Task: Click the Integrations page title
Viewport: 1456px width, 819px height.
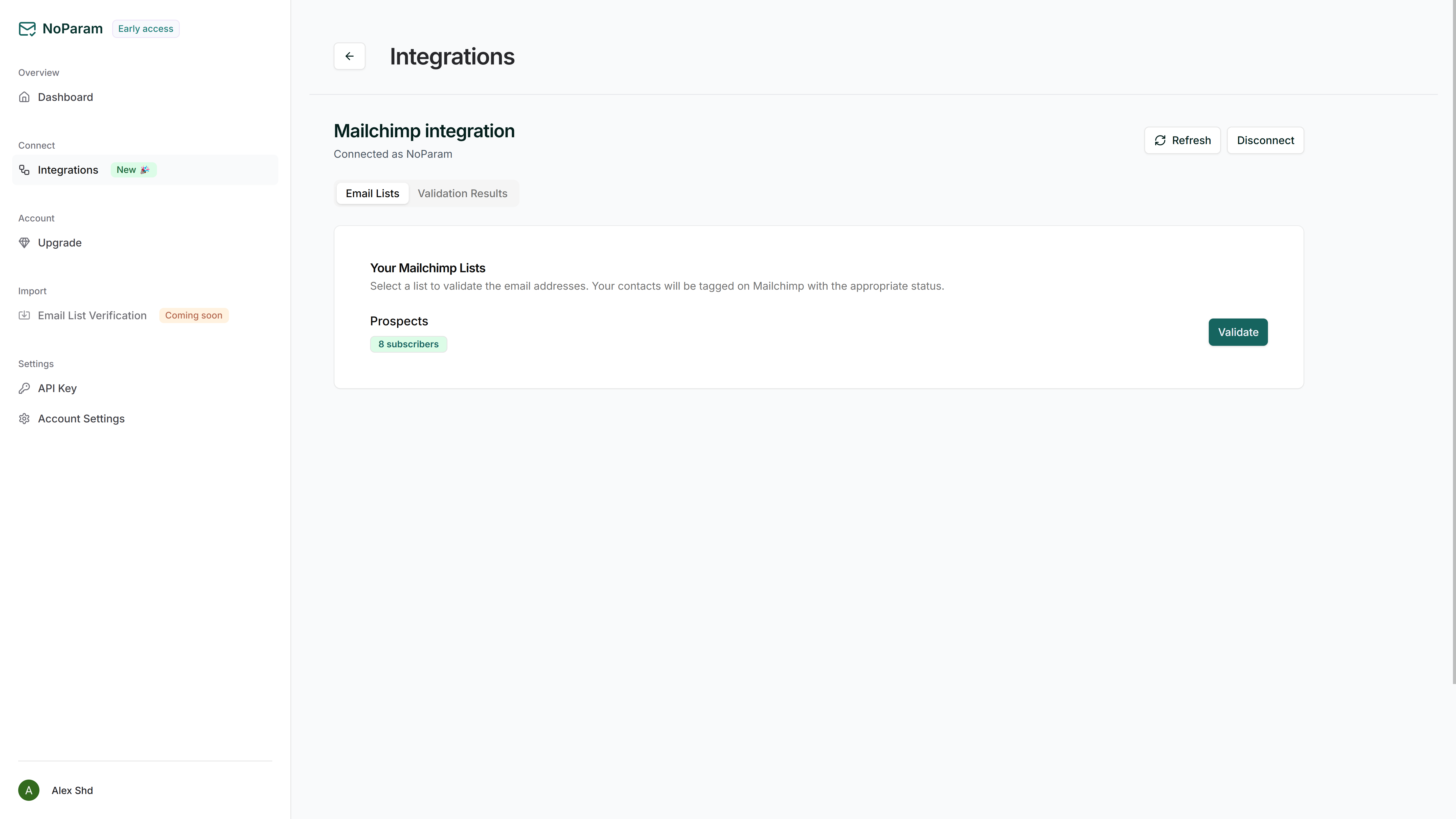Action: (452, 57)
